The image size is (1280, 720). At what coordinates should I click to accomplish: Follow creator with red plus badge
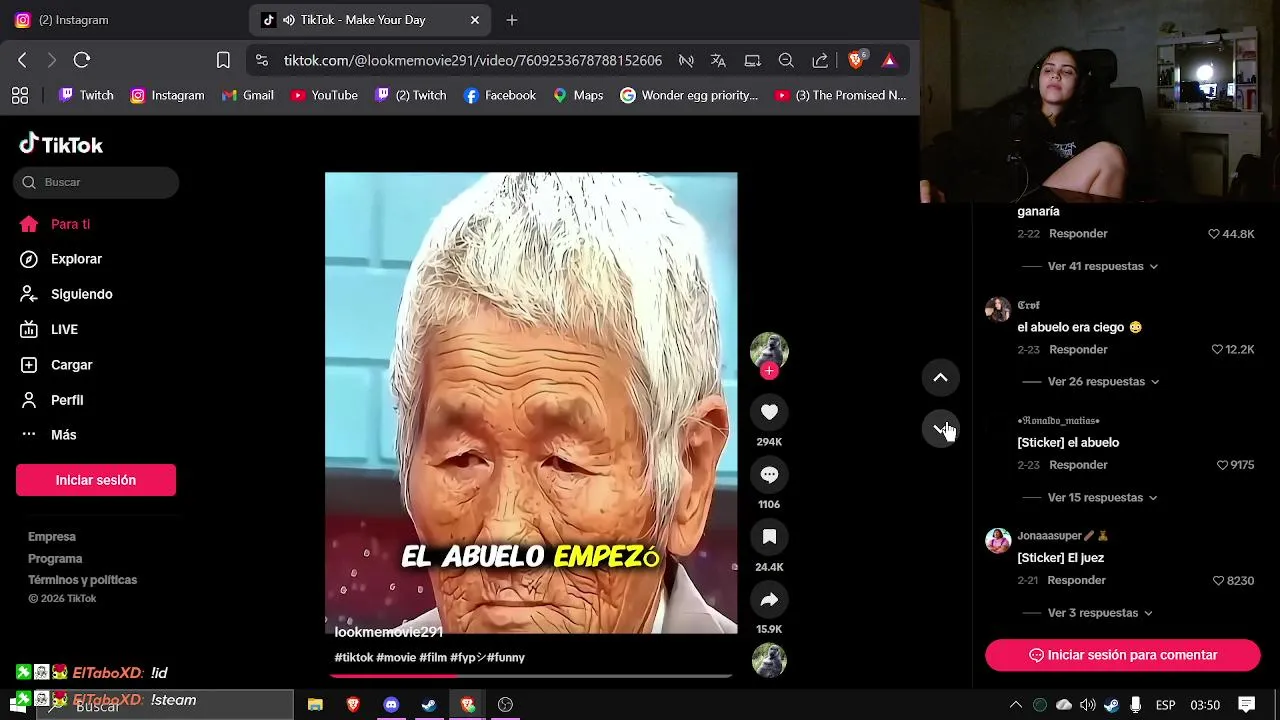(769, 371)
